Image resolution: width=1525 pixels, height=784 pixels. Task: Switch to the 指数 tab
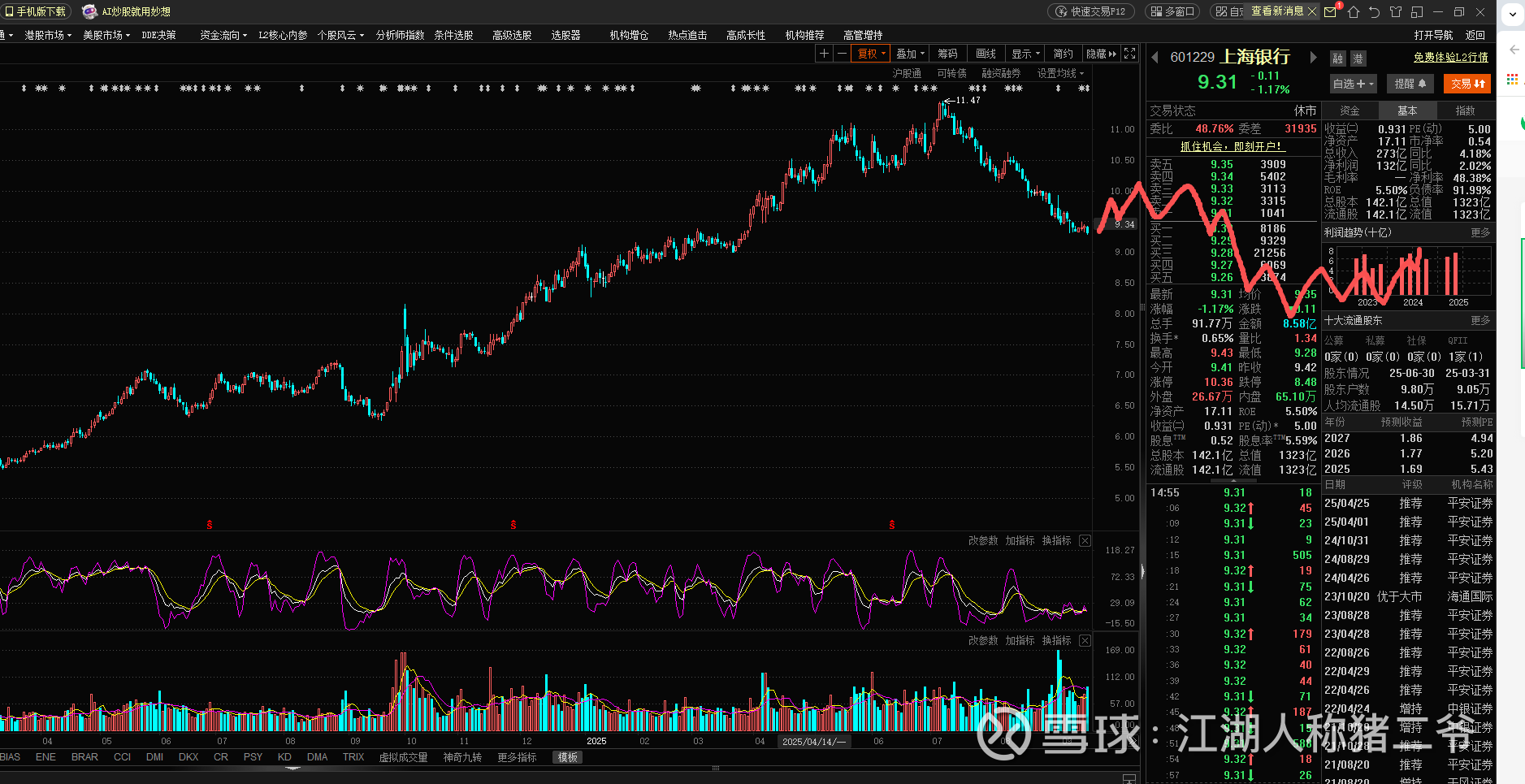1465,110
